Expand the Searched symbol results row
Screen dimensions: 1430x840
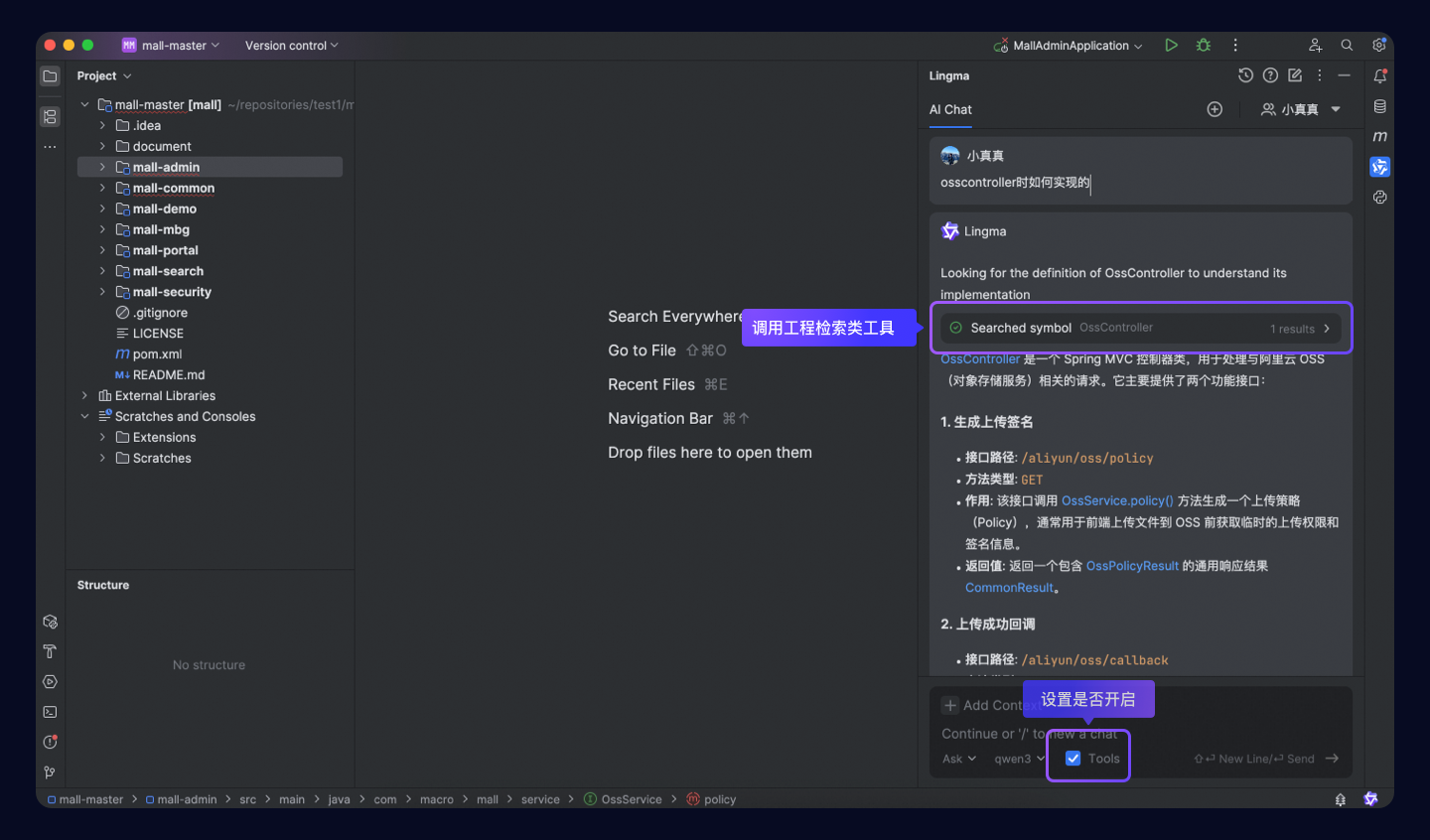1141,328
